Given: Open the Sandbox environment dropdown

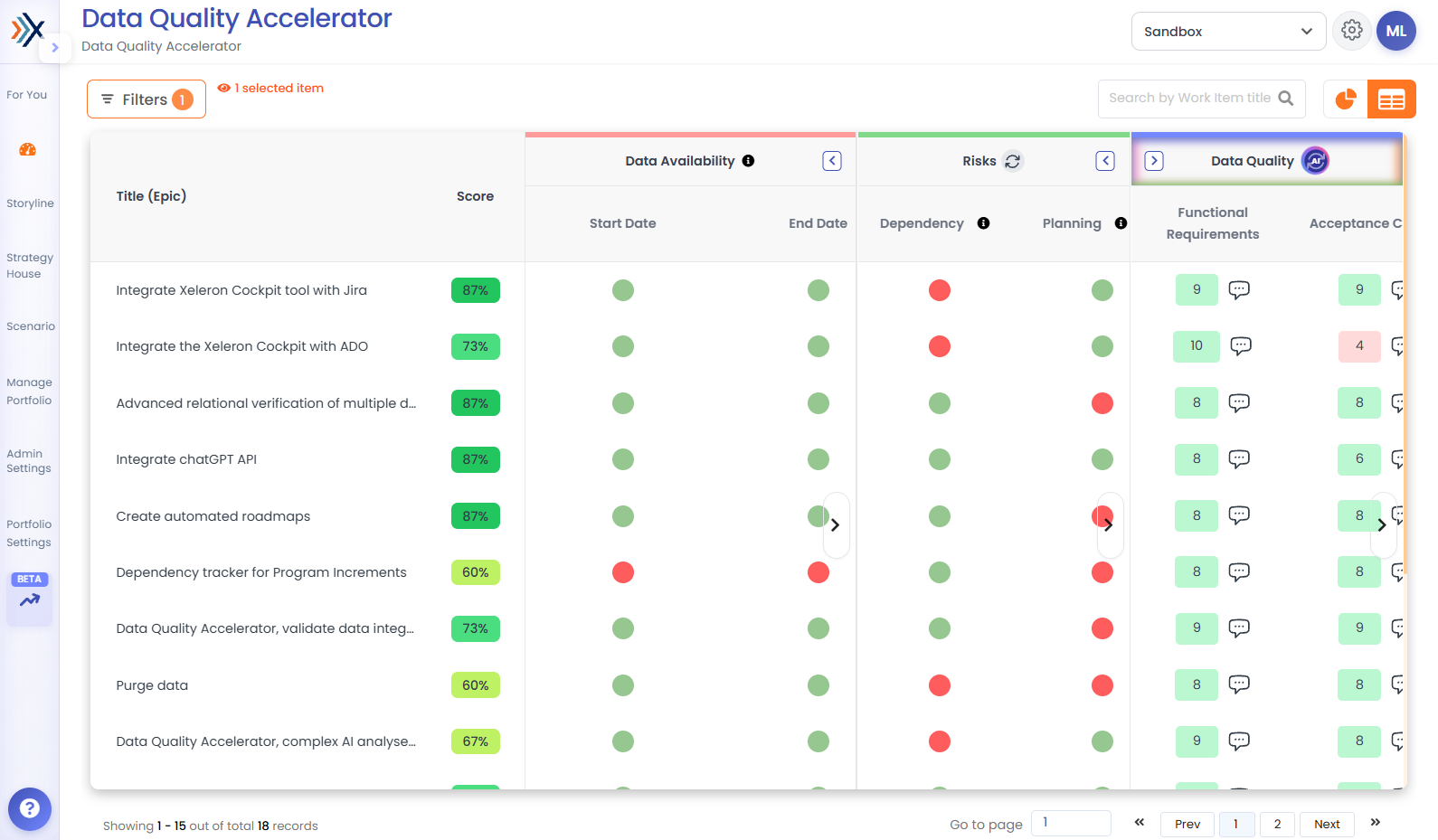Looking at the screenshot, I should tap(1228, 31).
